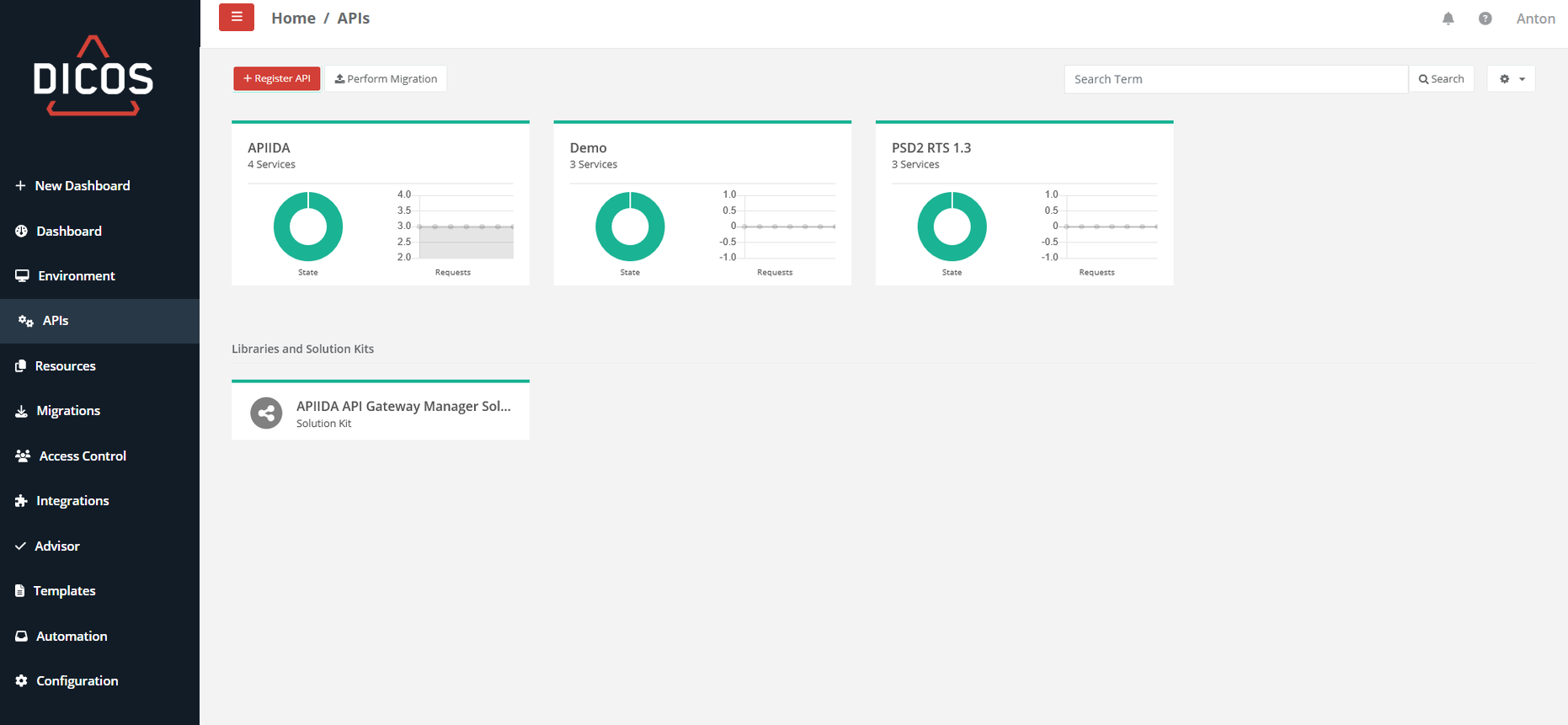Click the help question mark icon
1568x725 pixels.
point(1485,19)
